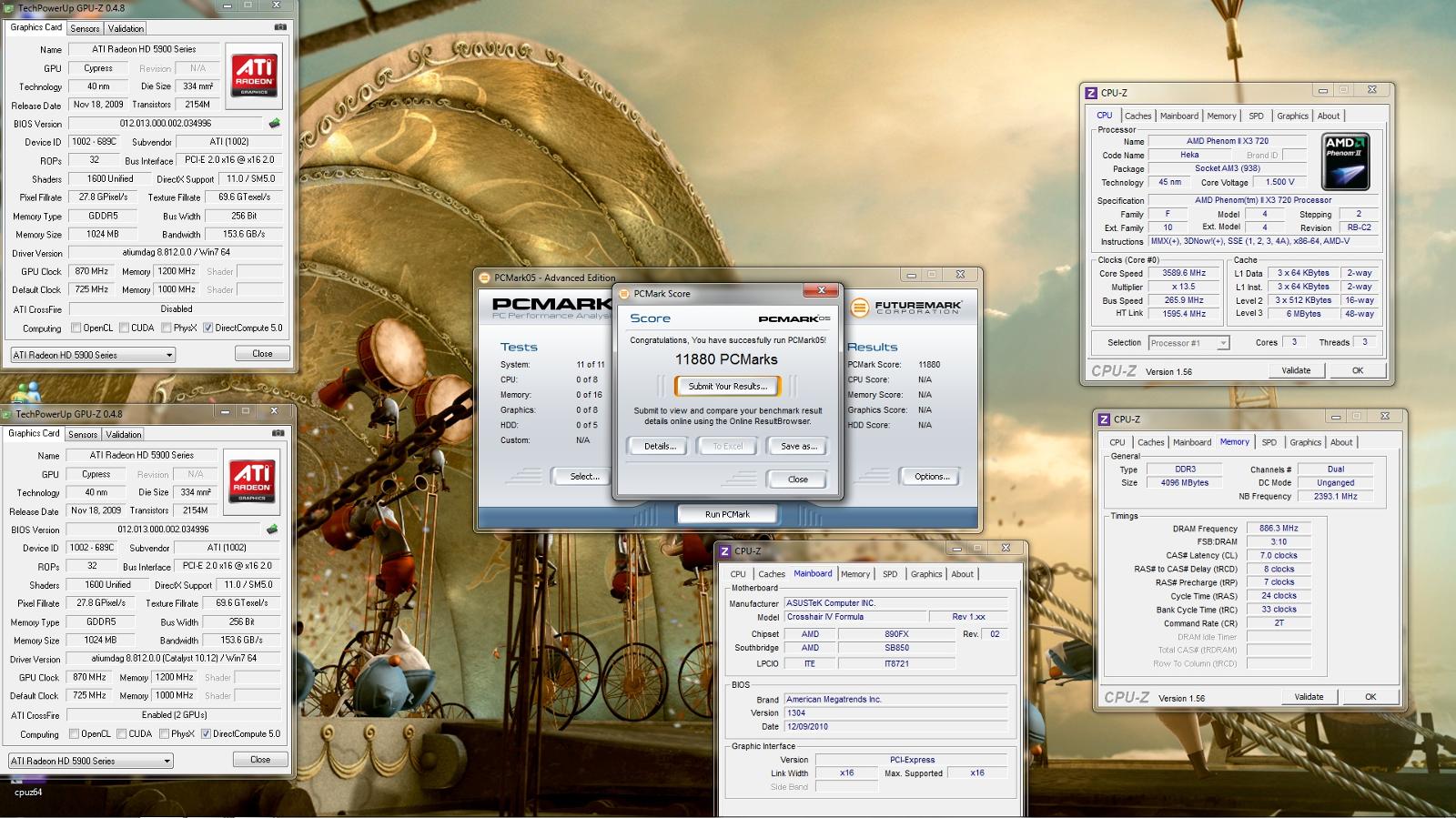Open GPU selector dropdown in lower GPU-Z

click(x=90, y=761)
